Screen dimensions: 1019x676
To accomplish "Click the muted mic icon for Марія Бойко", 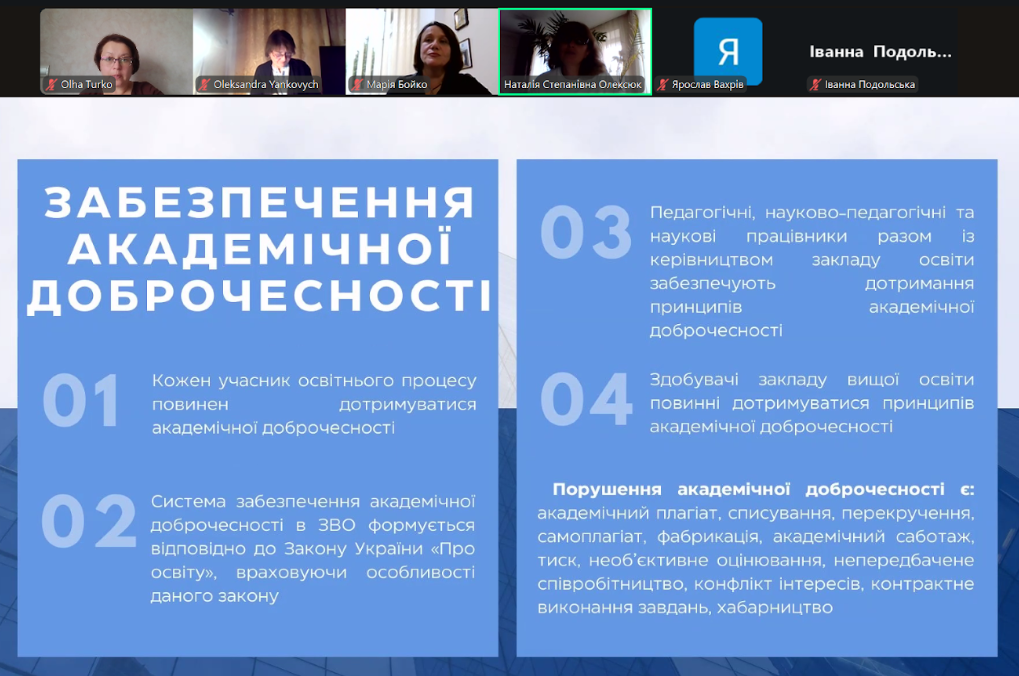I will pyautogui.click(x=358, y=85).
